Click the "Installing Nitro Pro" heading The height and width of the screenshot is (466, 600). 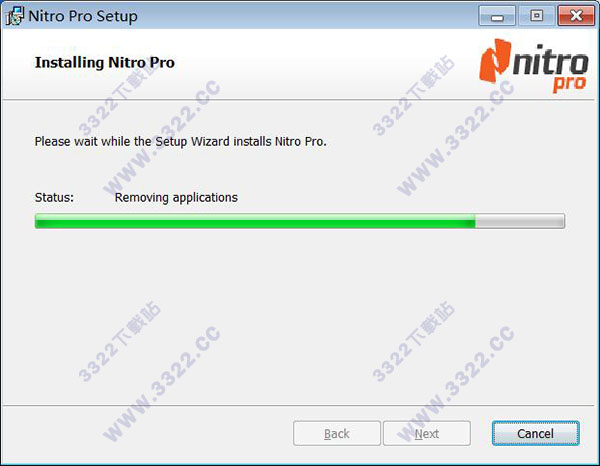tap(104, 62)
